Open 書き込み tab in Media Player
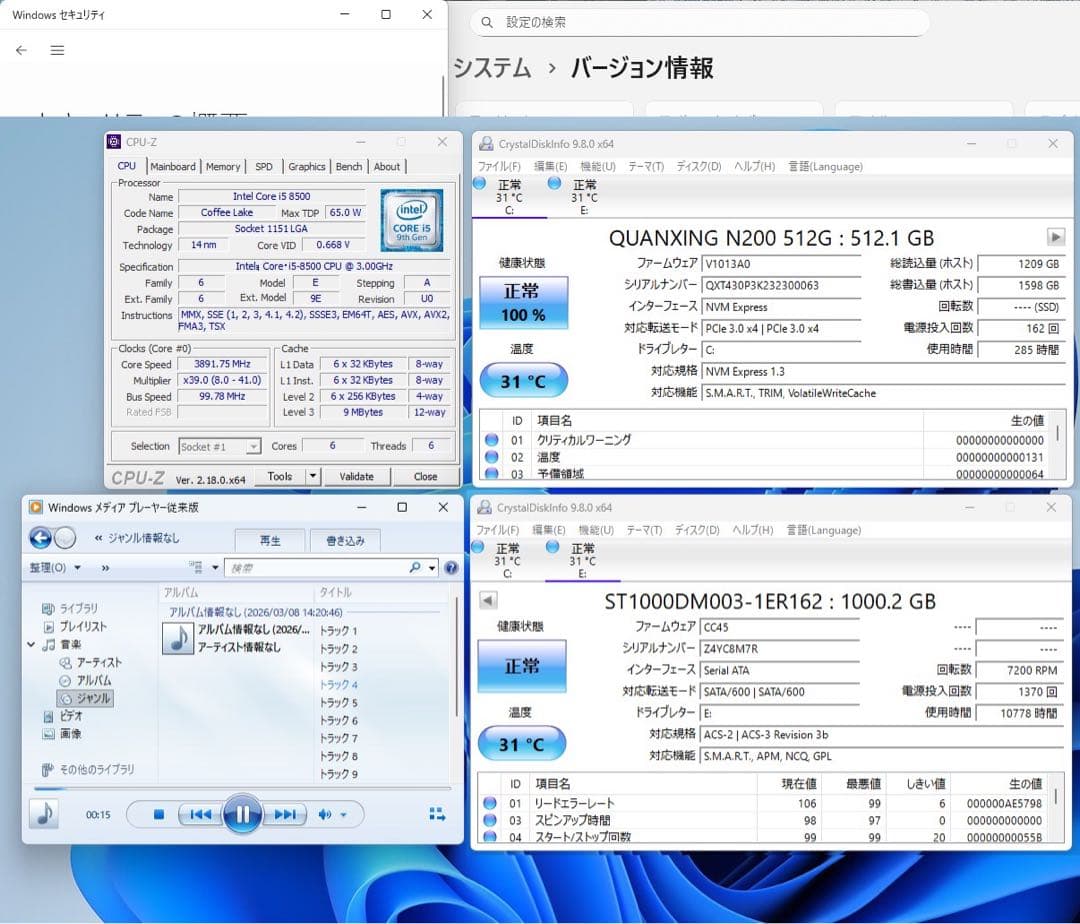 (345, 540)
